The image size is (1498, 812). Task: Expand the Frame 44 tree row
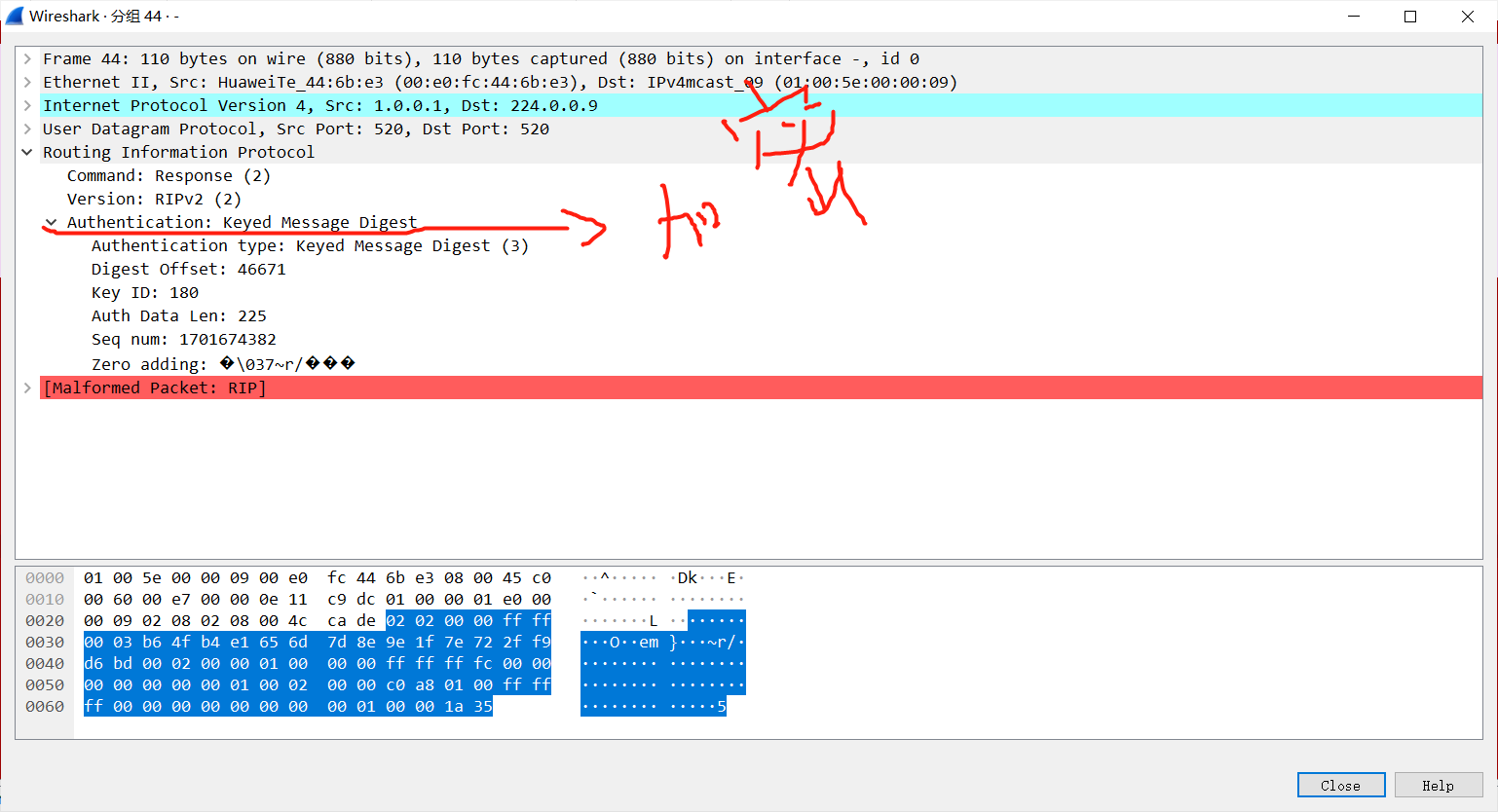(x=28, y=59)
